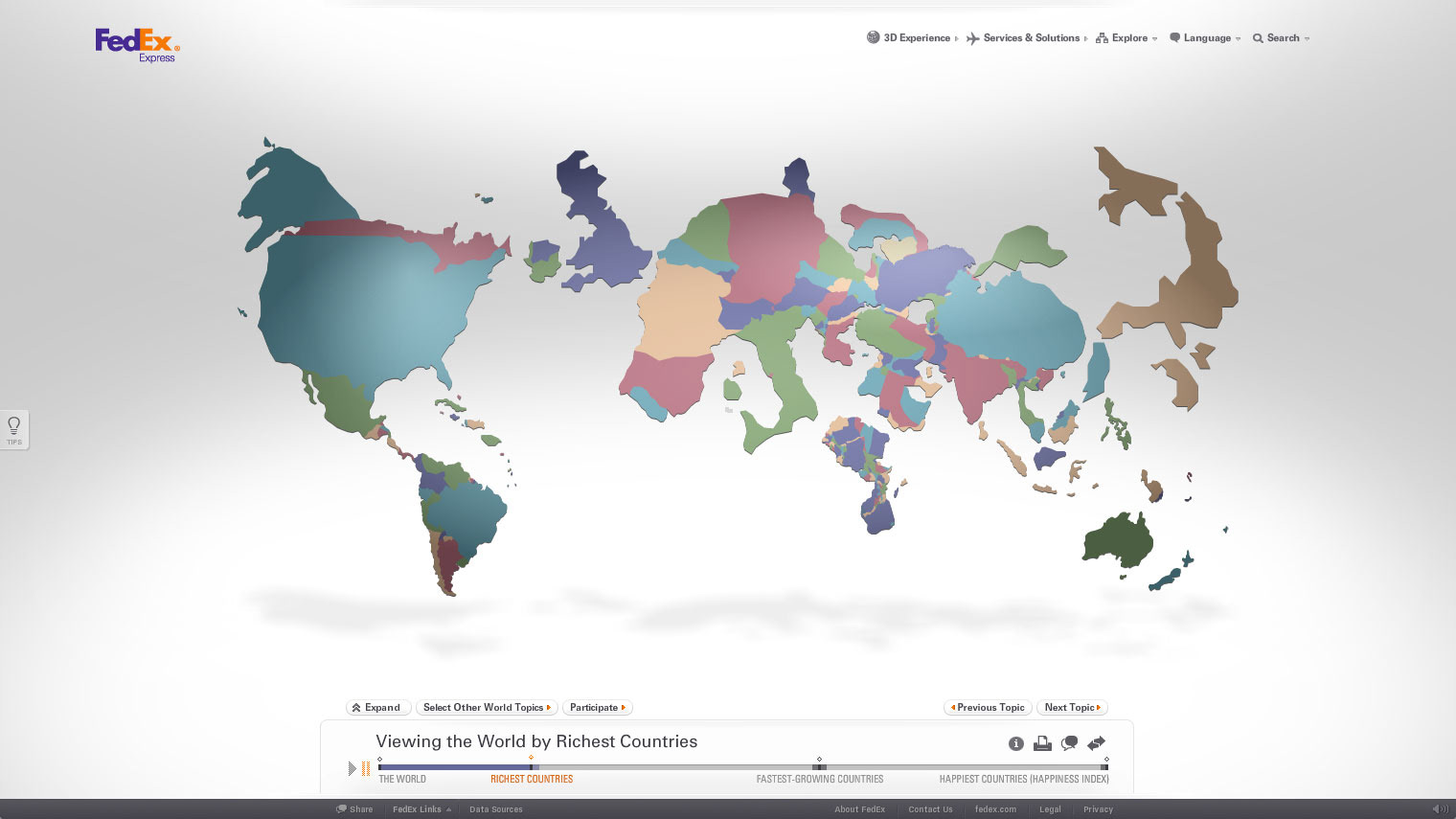Expand FedEx Links in footer
Viewport: 1456px width, 819px height.
(421, 809)
